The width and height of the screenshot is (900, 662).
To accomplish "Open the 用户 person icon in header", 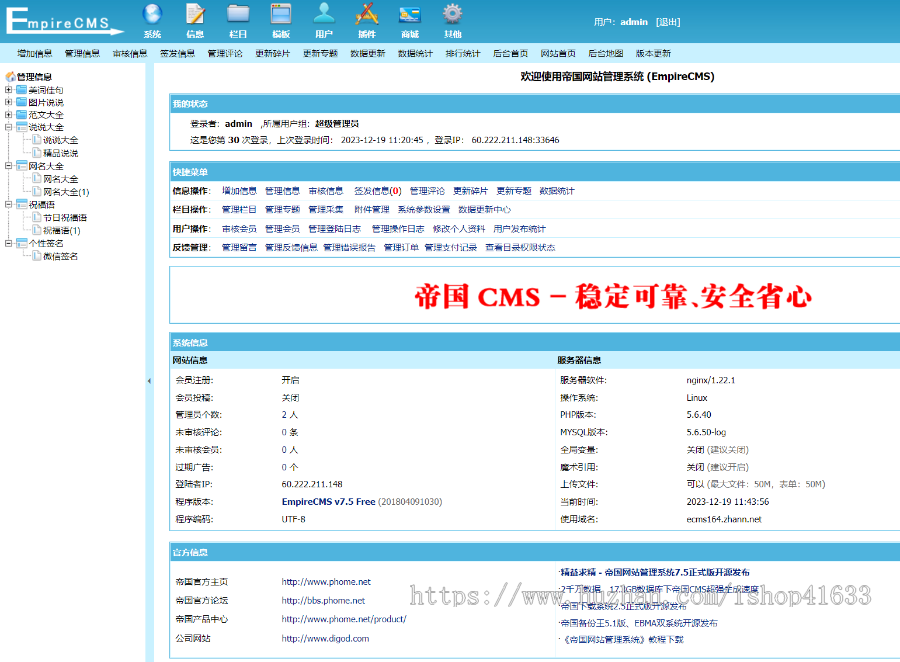I will [x=324, y=14].
